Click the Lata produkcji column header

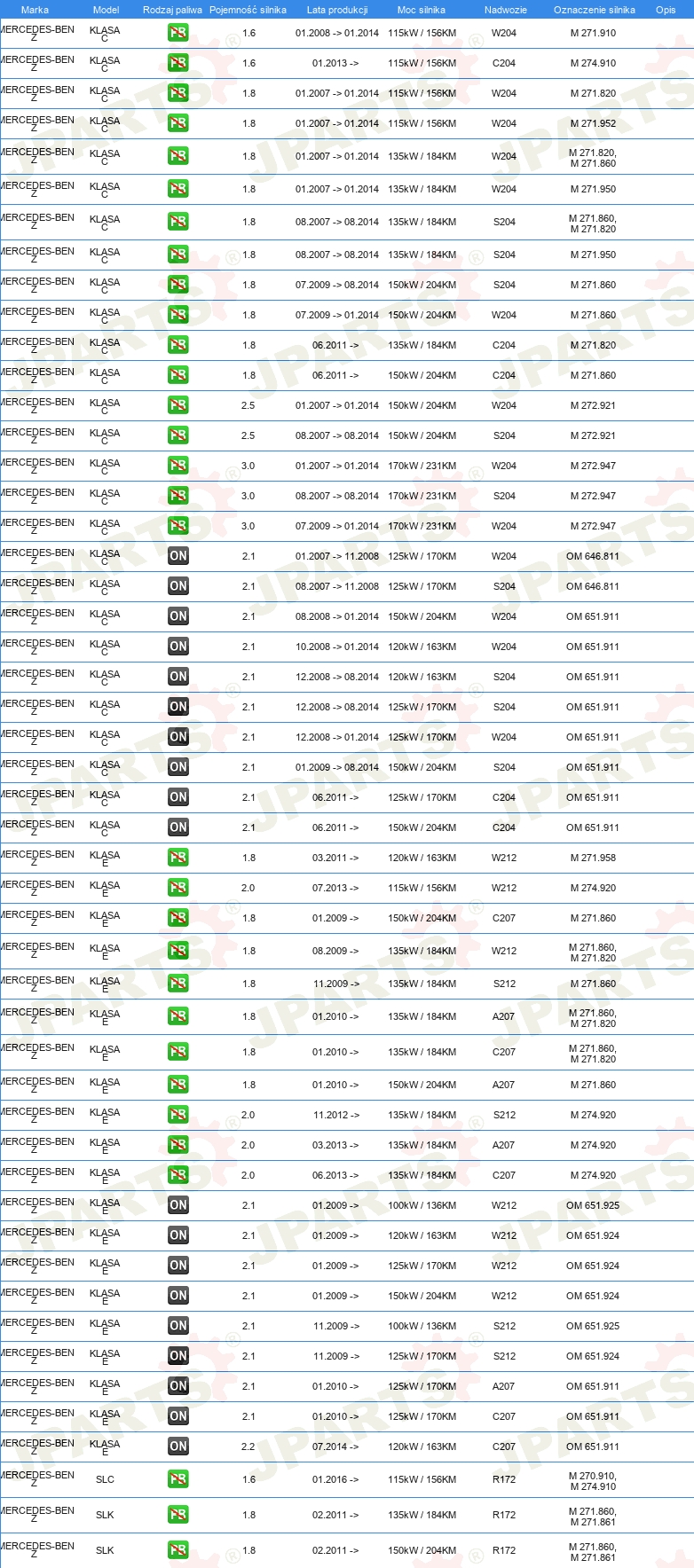click(337, 10)
